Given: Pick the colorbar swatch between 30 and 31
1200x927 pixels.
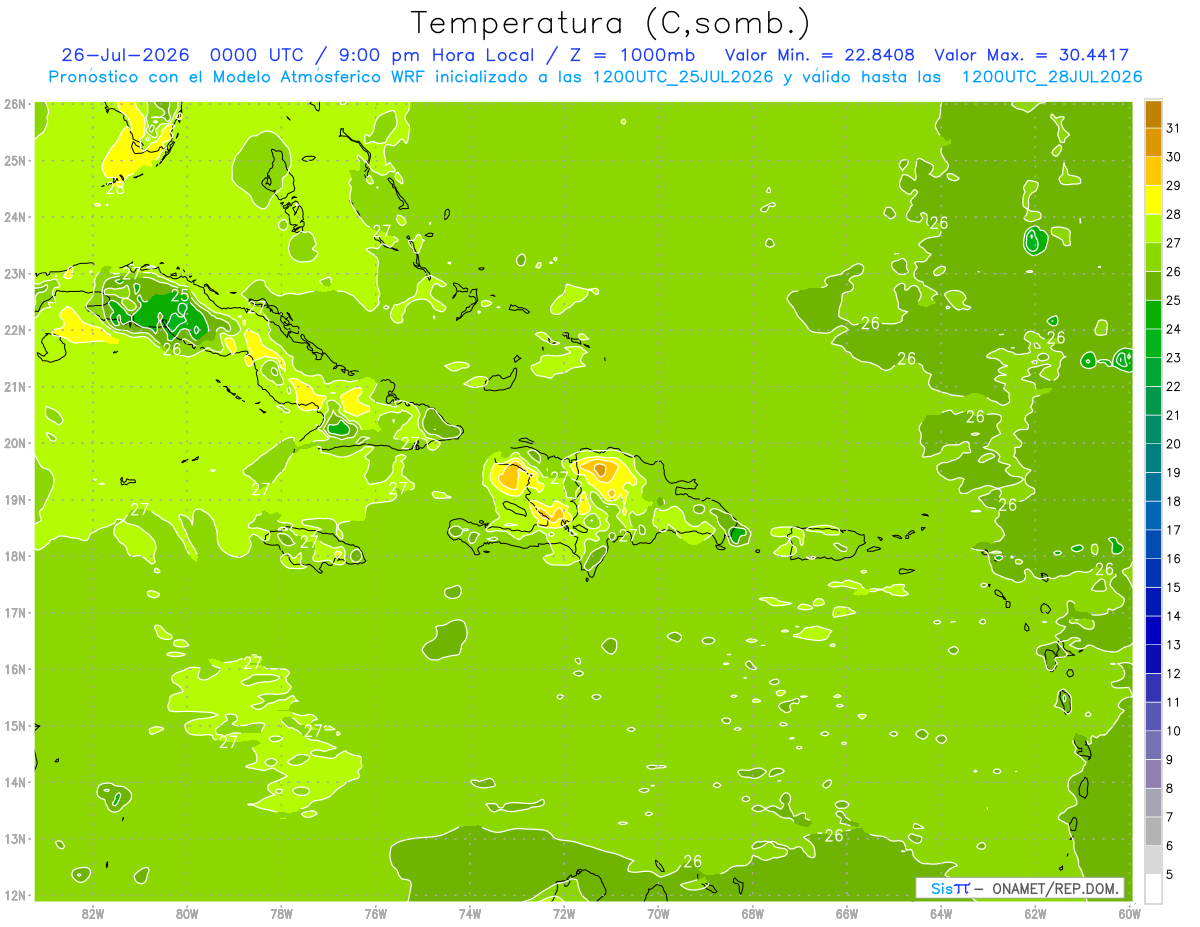Looking at the screenshot, I should click(x=1153, y=143).
